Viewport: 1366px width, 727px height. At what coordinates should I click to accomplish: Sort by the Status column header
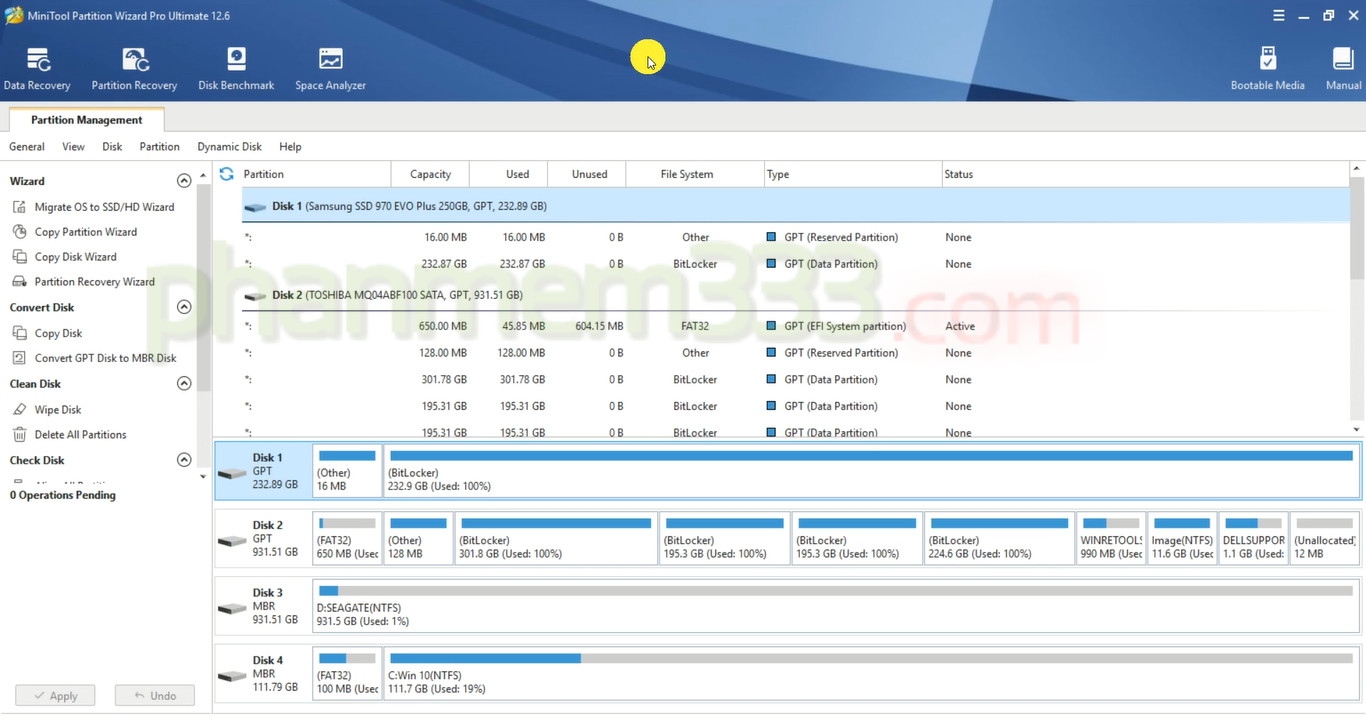click(1145, 174)
